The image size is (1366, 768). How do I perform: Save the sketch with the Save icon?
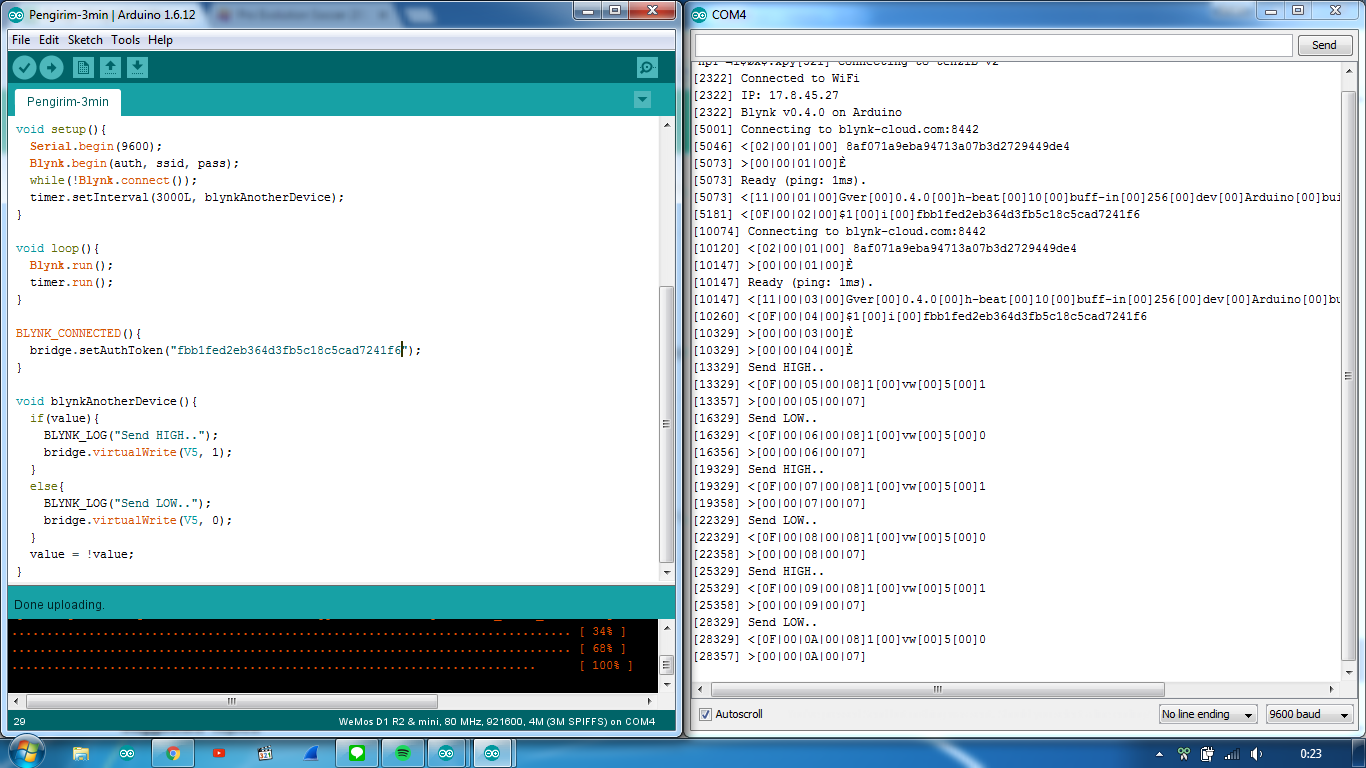coord(138,67)
